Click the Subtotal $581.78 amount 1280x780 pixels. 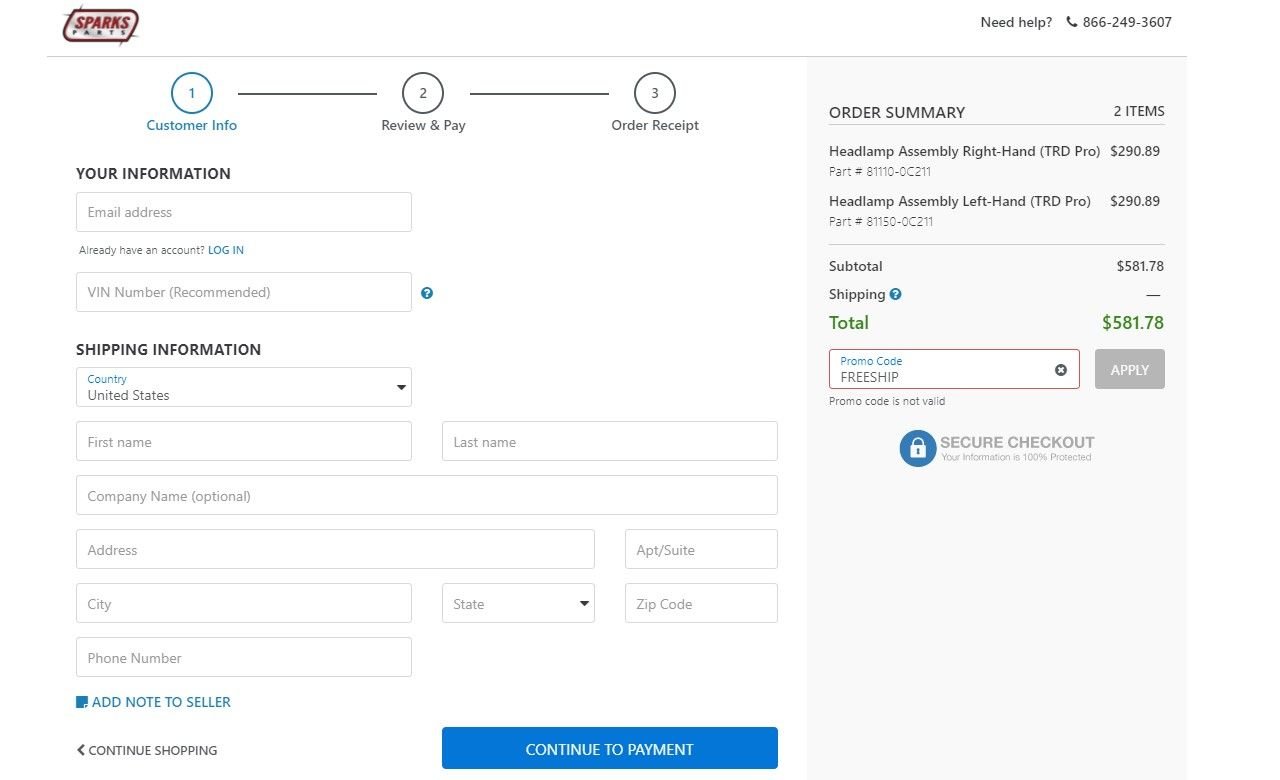tap(1140, 266)
